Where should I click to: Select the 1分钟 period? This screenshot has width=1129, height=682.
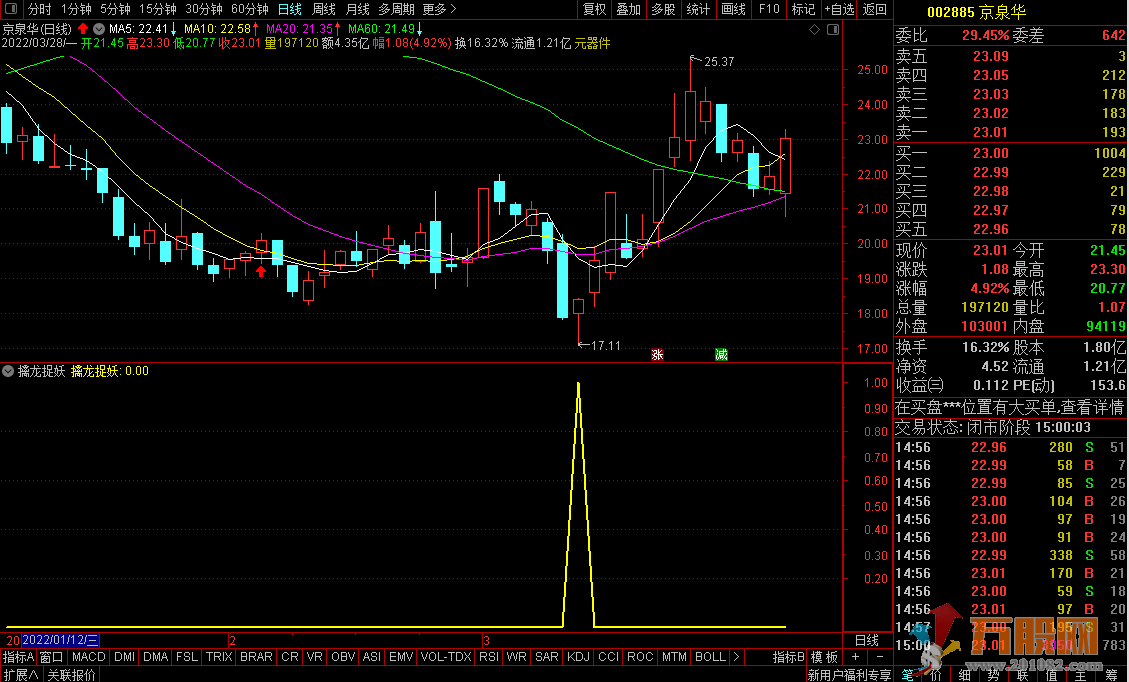coord(76,9)
